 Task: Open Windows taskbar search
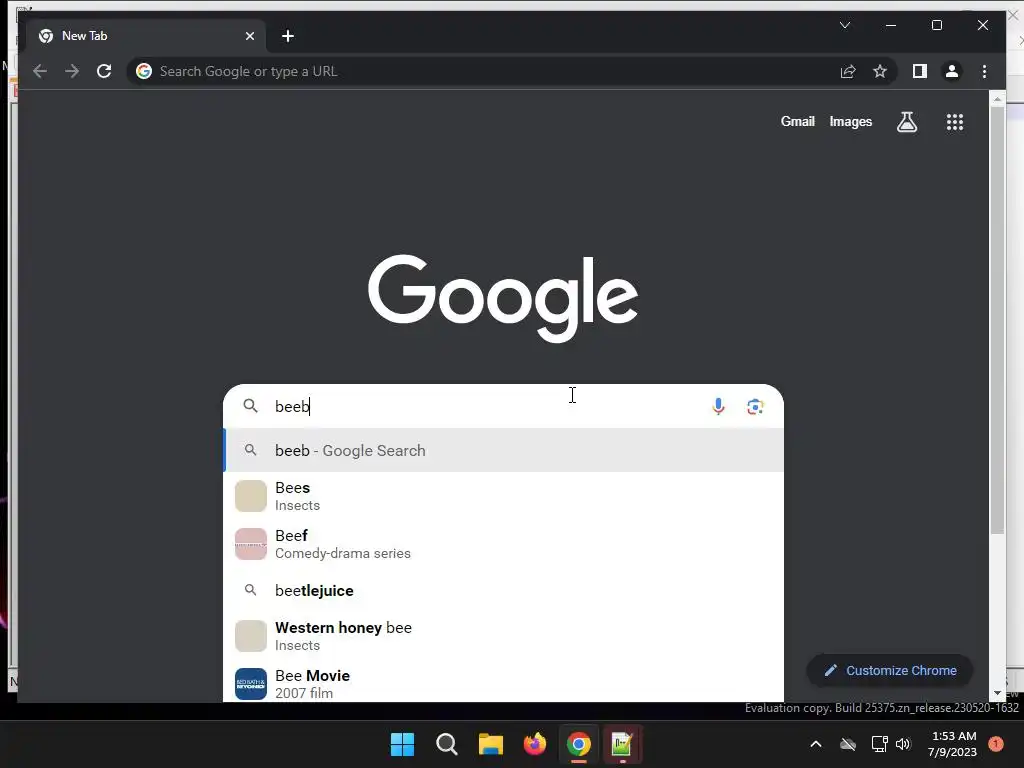(447, 744)
